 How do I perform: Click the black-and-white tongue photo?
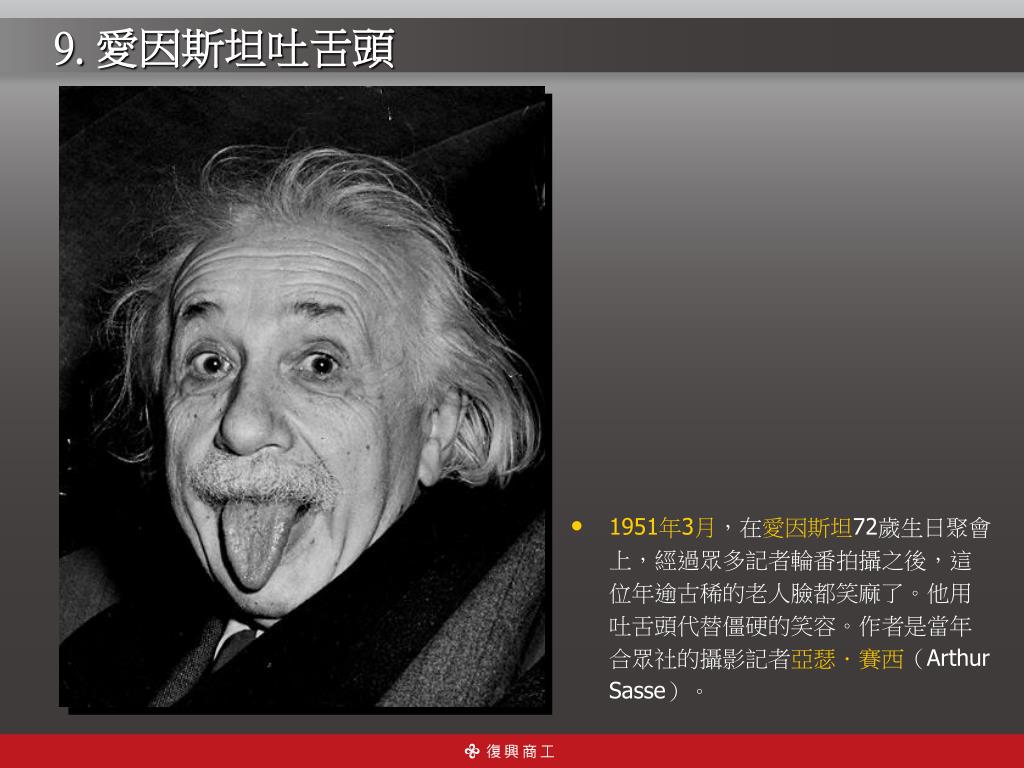pyautogui.click(x=302, y=396)
